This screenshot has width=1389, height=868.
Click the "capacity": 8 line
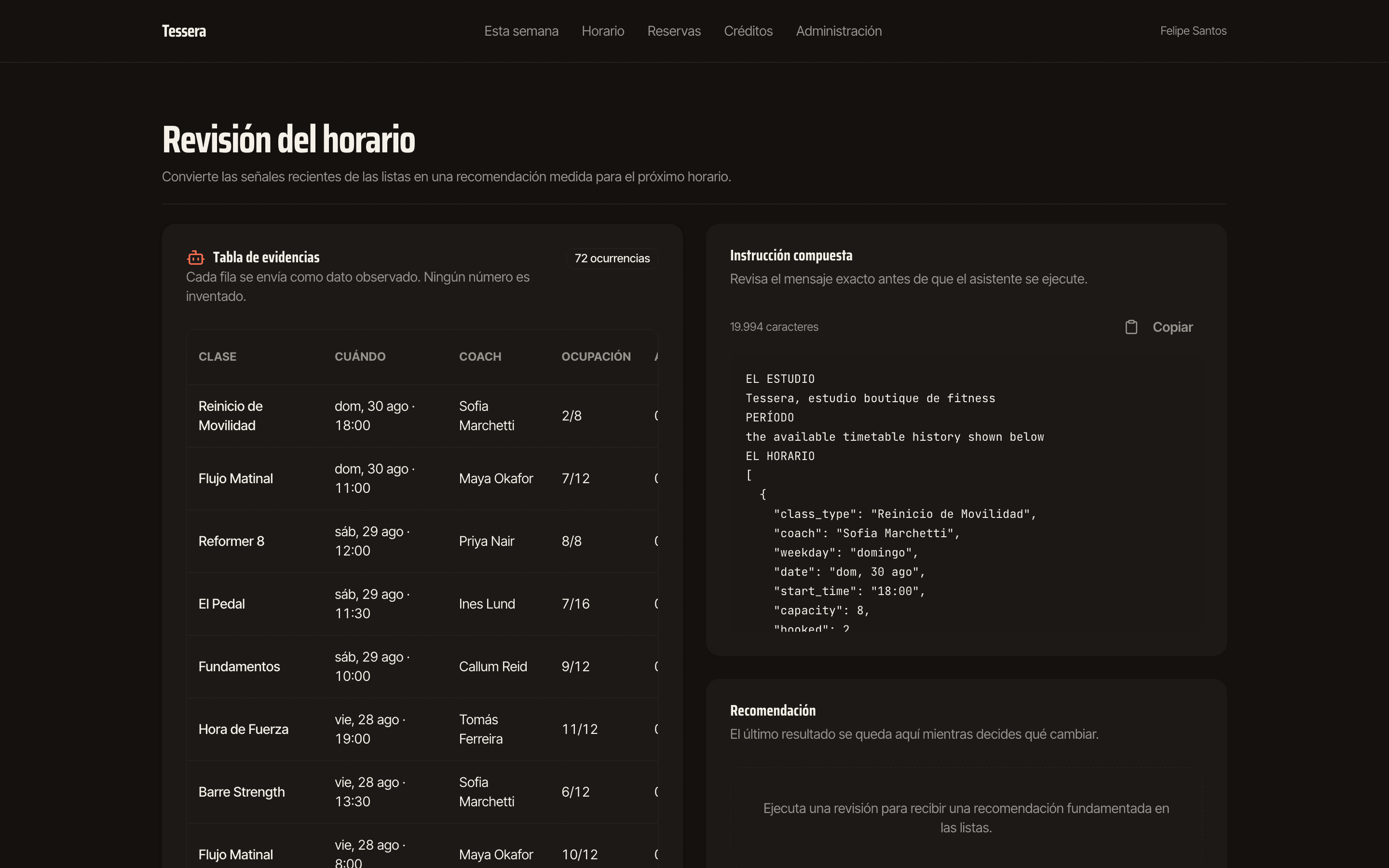(x=821, y=610)
